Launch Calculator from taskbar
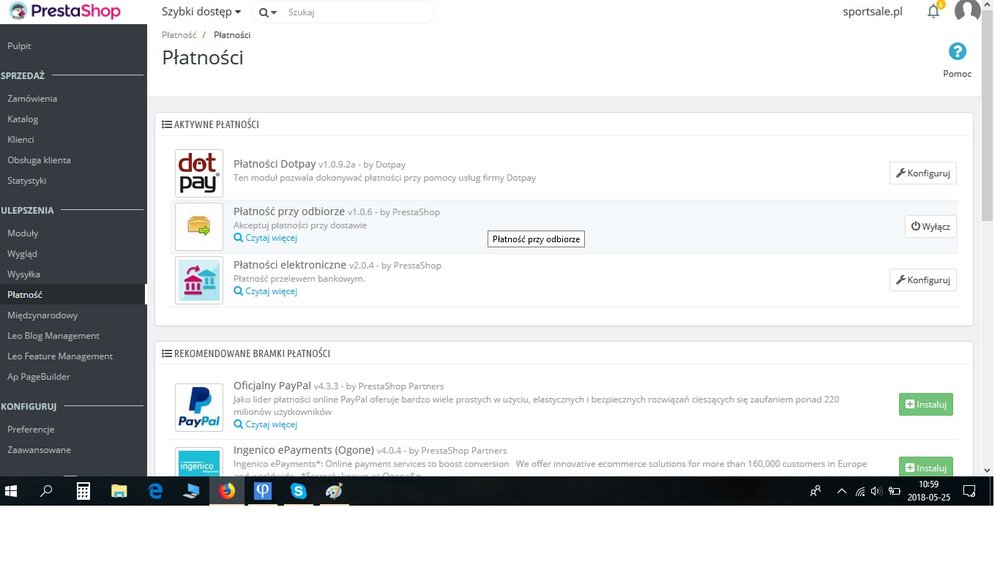The width and height of the screenshot is (1000, 562). tap(83, 491)
